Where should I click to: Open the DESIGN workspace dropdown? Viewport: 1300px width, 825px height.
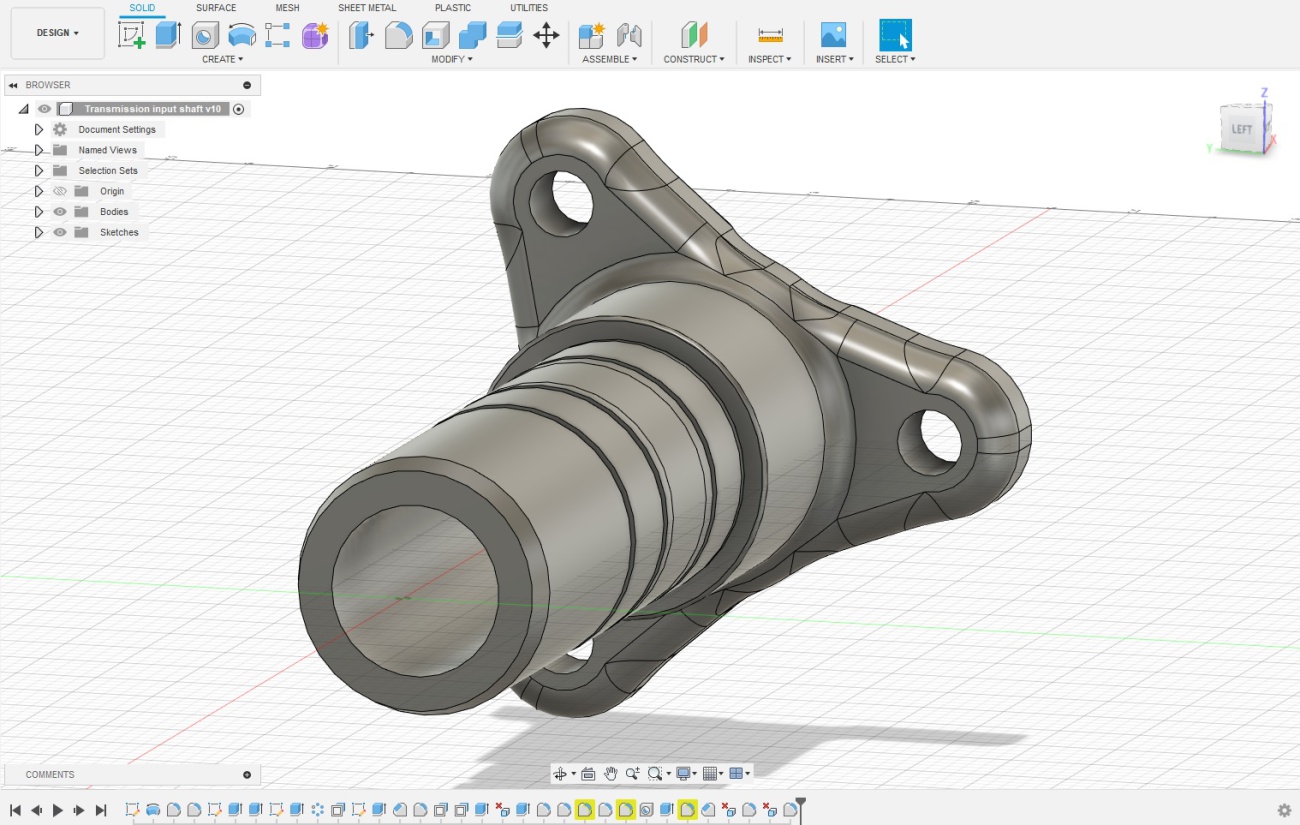pyautogui.click(x=58, y=33)
